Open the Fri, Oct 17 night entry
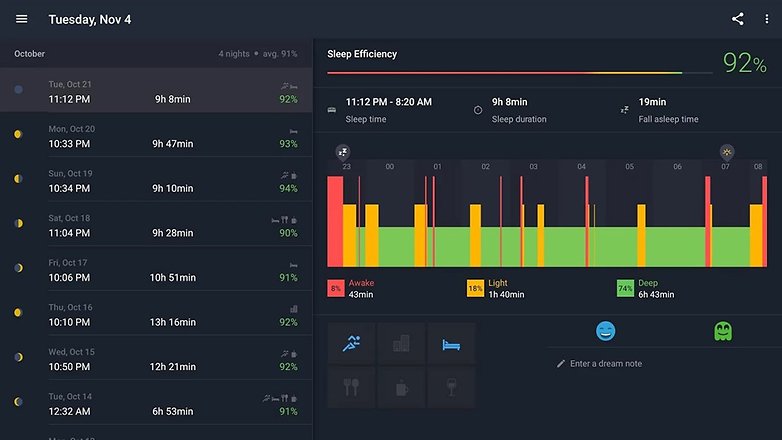This screenshot has height=440, width=782. click(x=156, y=268)
